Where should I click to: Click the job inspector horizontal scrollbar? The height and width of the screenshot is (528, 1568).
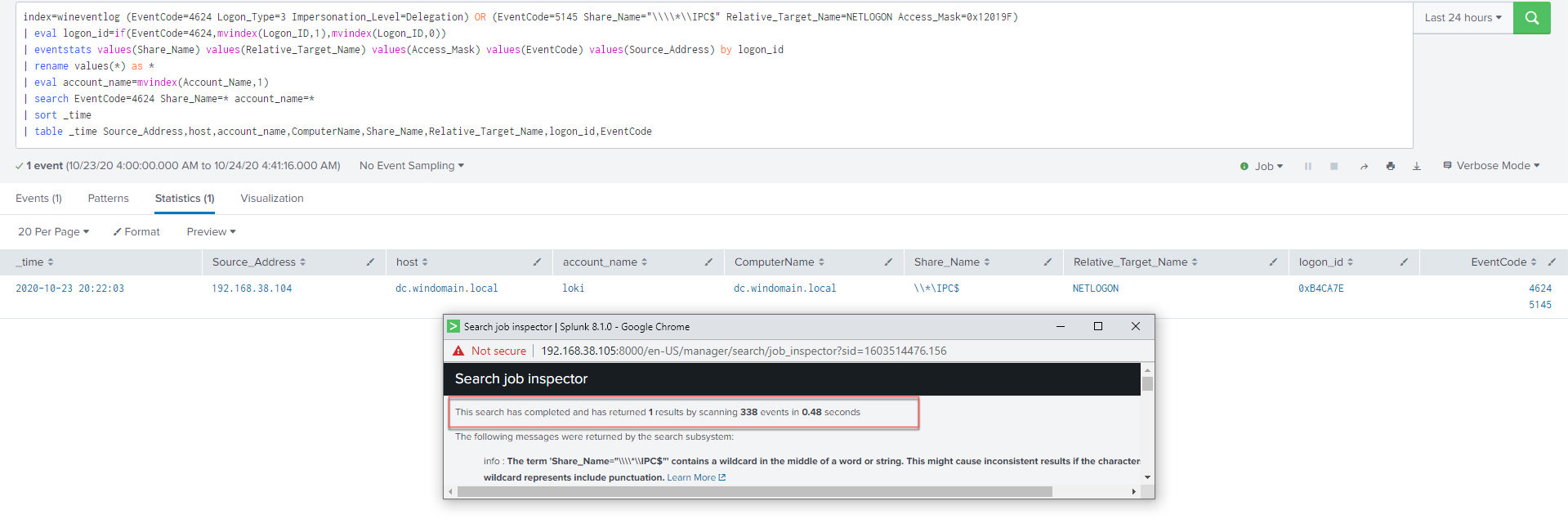coord(755,491)
